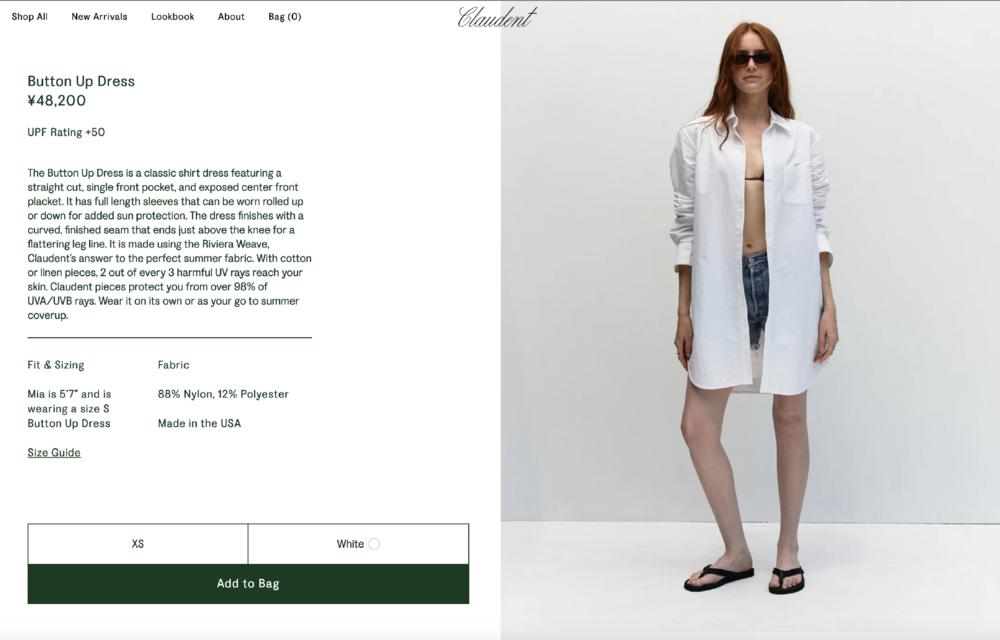This screenshot has height=640, width=1000.
Task: Open the Shop All menu
Action: [x=29, y=17]
